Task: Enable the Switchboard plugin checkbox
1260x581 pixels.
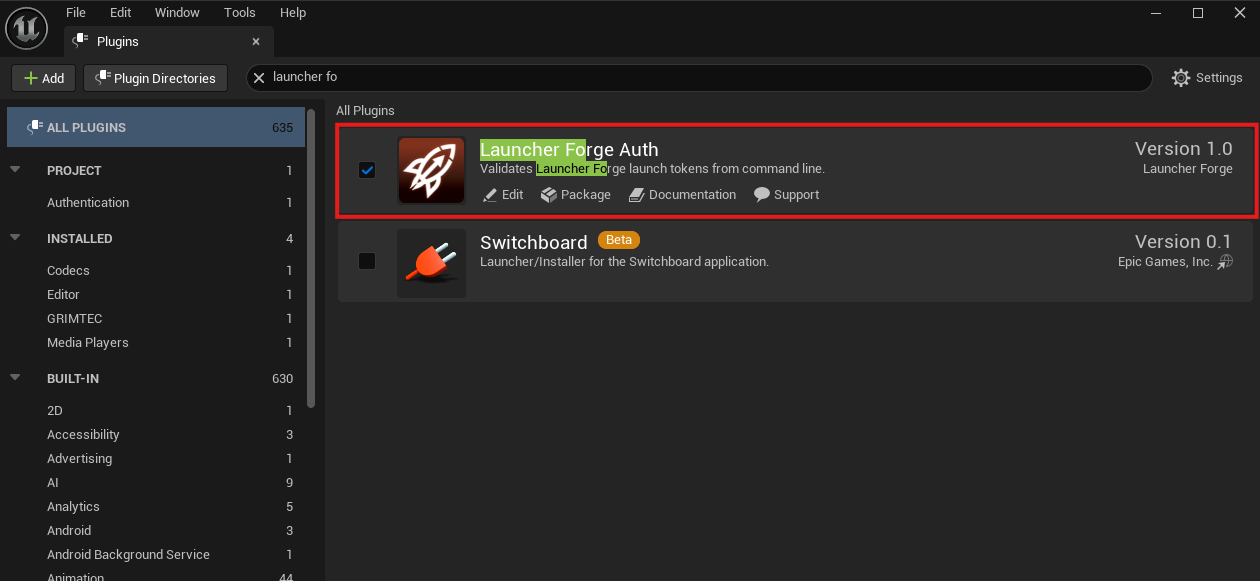Action: pos(367,261)
